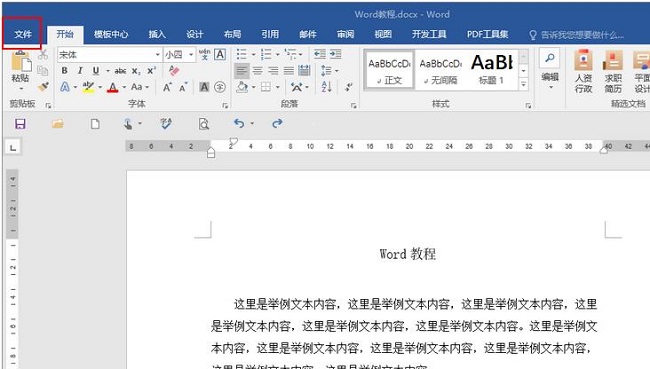Image resolution: width=650 pixels, height=369 pixels.
Task: Click the increase indent icon
Action: [335, 54]
